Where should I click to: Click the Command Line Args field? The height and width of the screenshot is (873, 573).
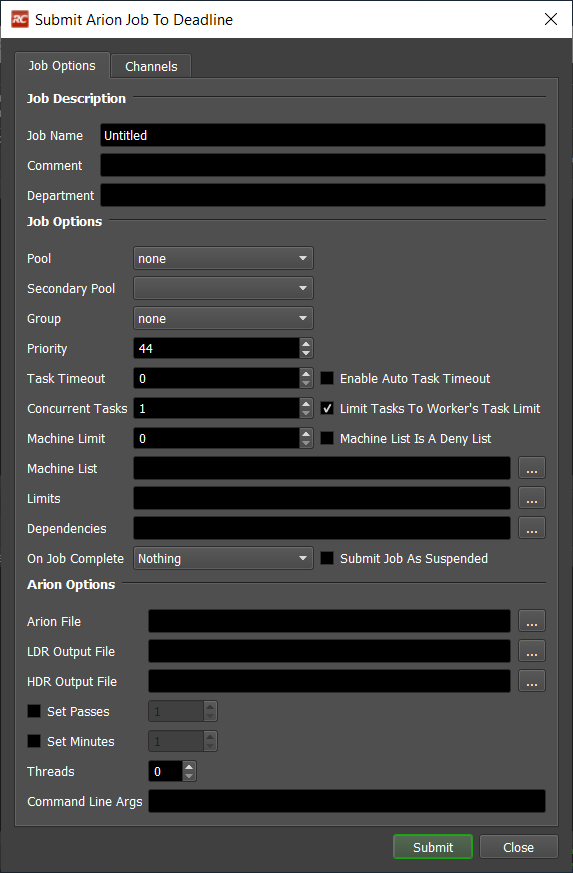coord(347,801)
